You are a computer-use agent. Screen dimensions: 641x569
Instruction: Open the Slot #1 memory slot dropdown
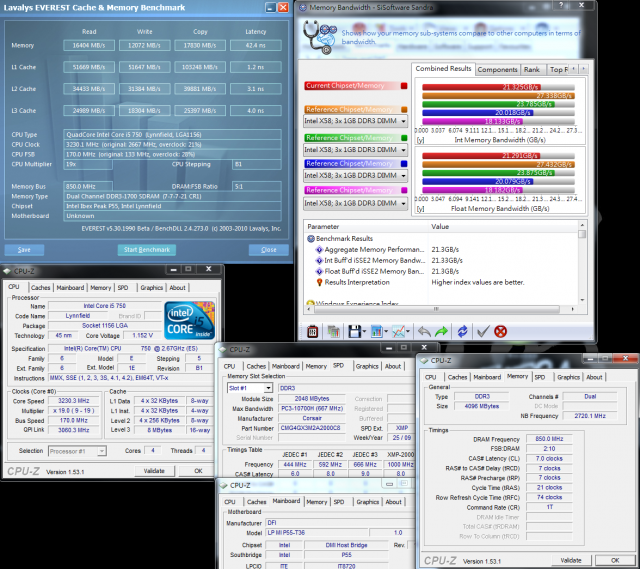pyautogui.click(x=250, y=388)
